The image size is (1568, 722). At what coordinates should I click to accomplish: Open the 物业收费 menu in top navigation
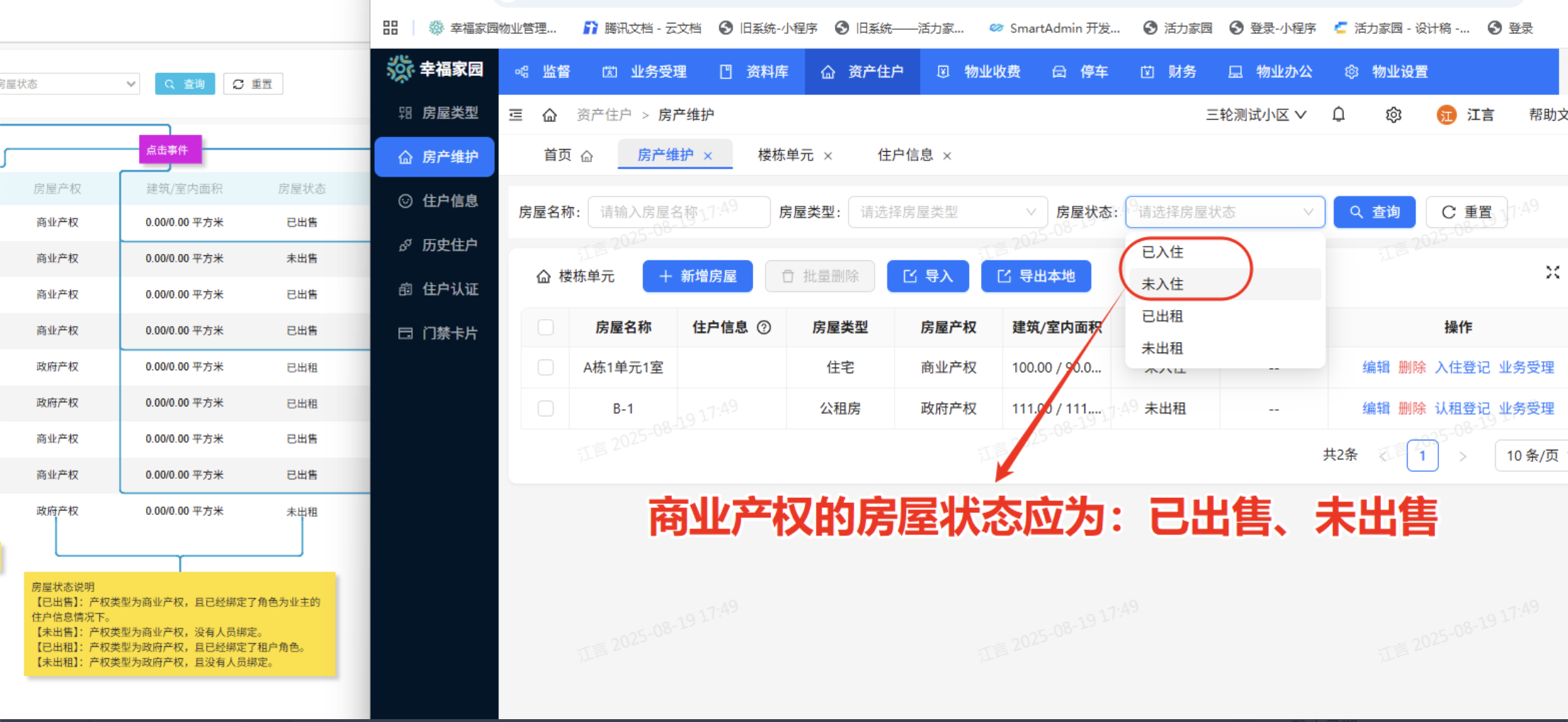[x=992, y=71]
